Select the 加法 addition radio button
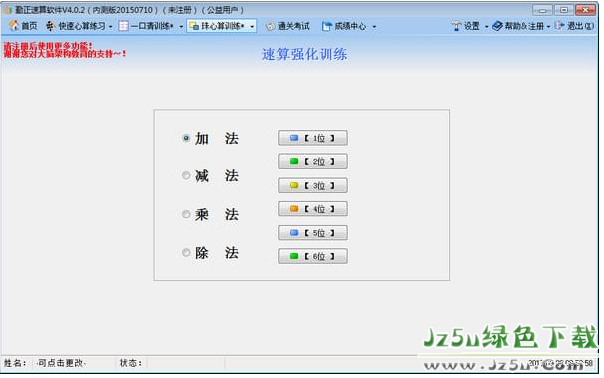The height and width of the screenshot is (378, 604). pos(186,138)
